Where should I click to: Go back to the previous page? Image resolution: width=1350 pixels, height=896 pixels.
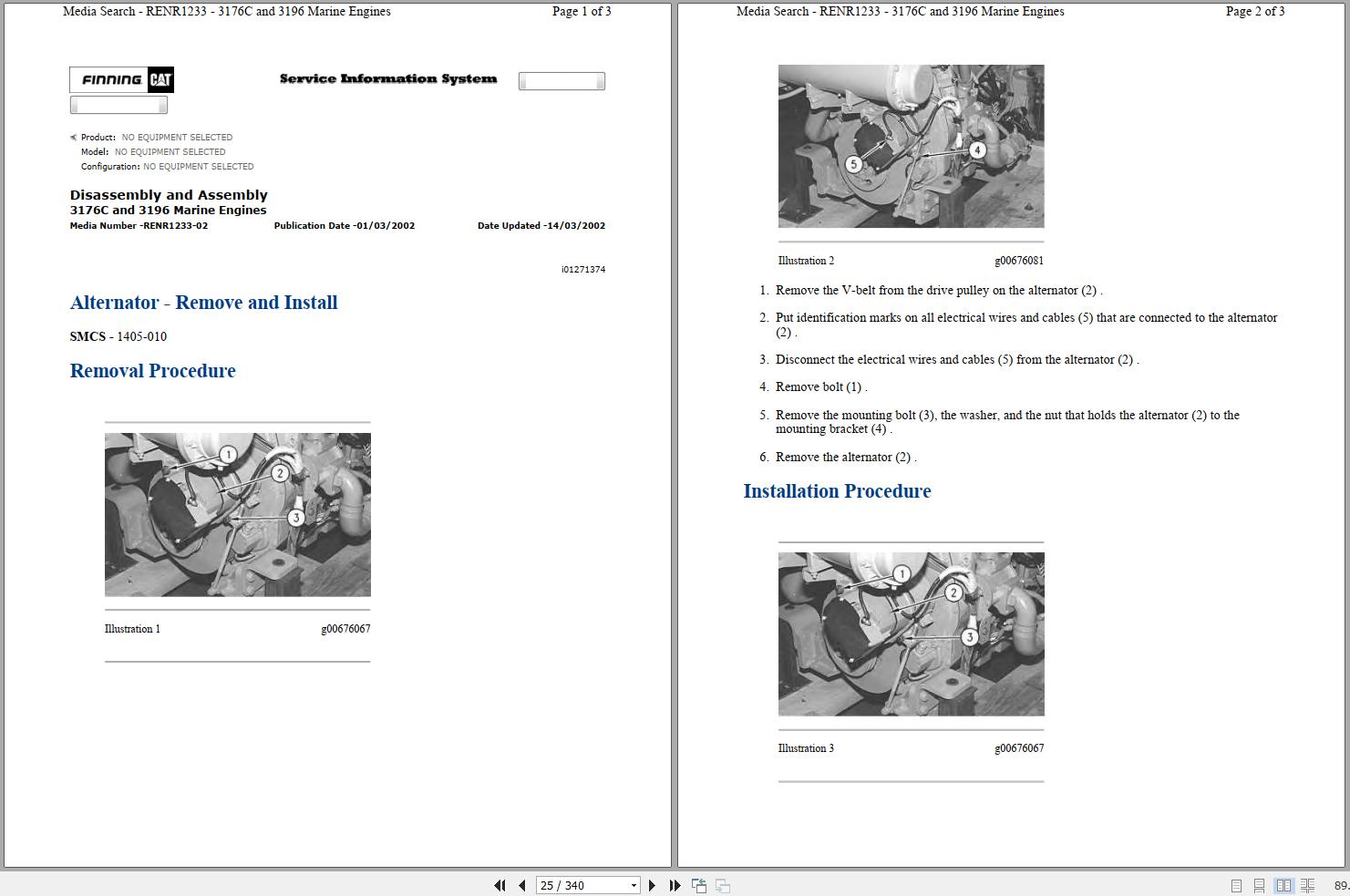(x=521, y=885)
